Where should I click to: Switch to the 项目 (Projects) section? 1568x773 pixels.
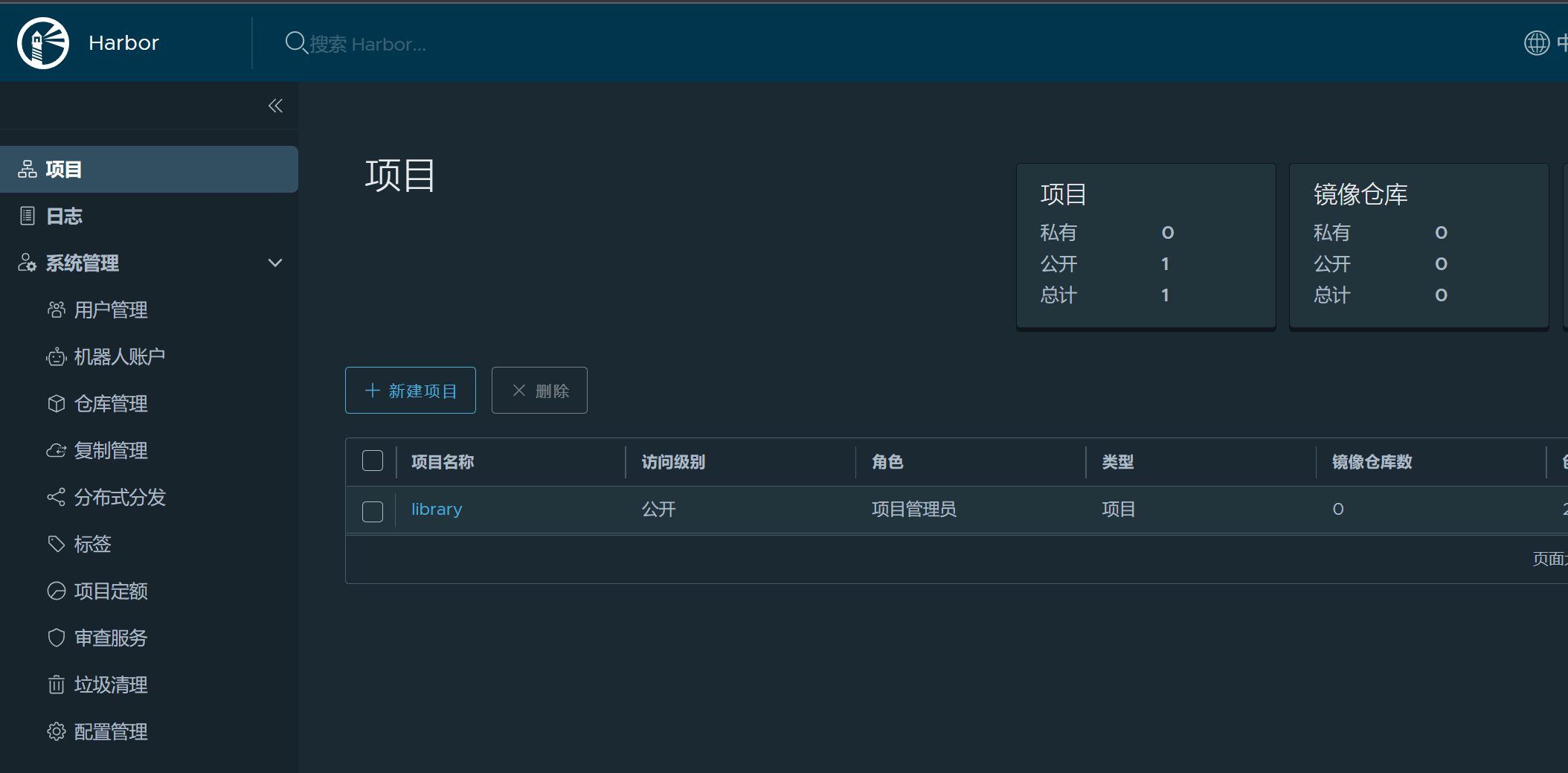tap(63, 169)
